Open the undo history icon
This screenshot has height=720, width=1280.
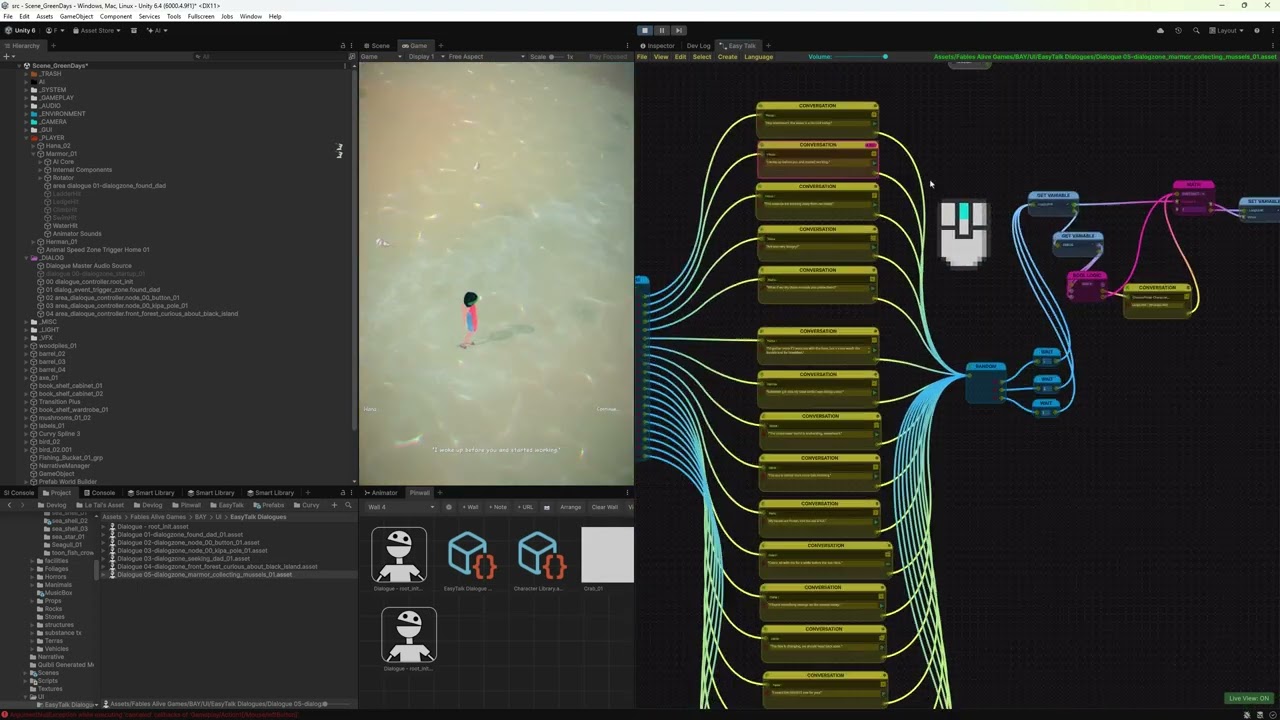[1178, 31]
